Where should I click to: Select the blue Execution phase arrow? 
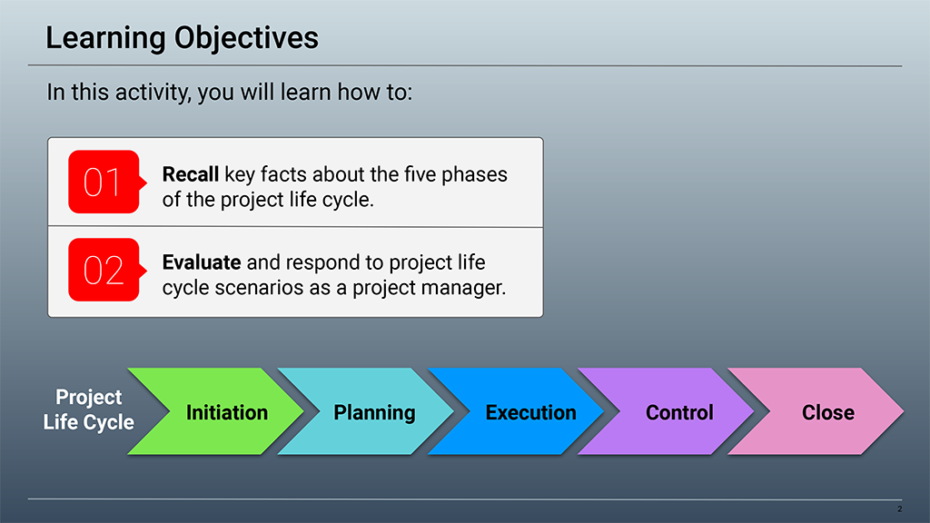click(x=524, y=412)
